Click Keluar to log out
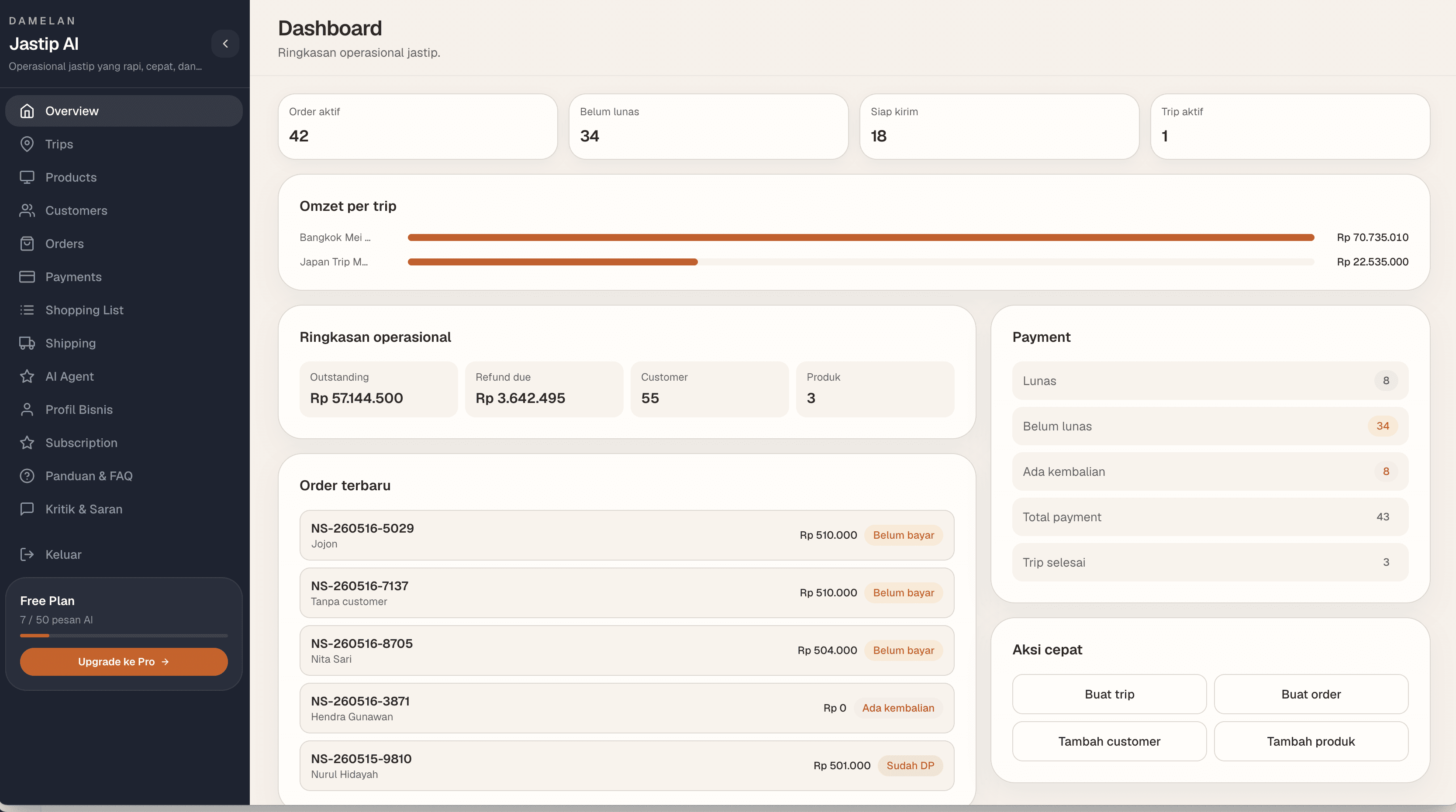The image size is (1456, 812). pyautogui.click(x=124, y=554)
